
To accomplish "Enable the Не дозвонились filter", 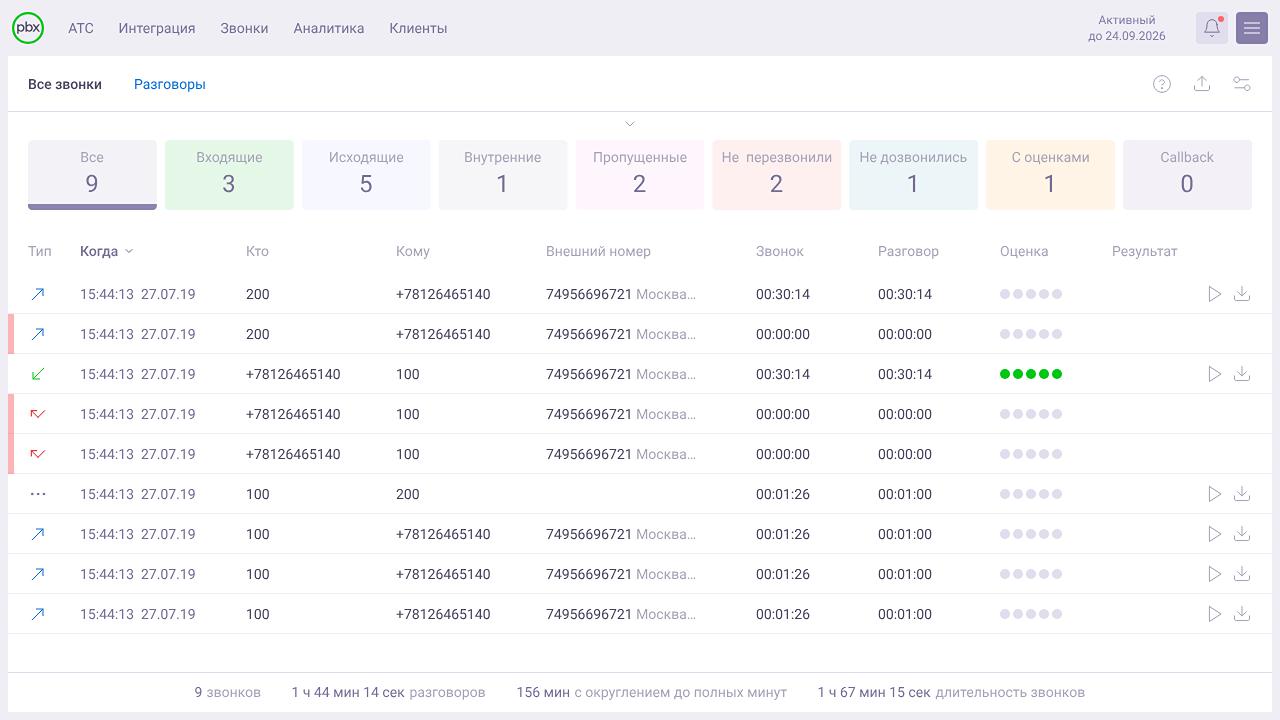I will [913, 174].
